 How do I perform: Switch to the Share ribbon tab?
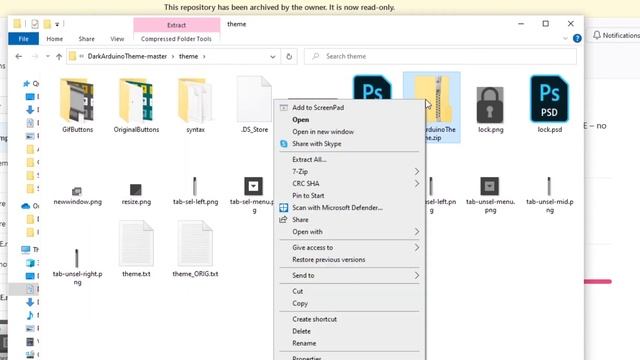87,39
